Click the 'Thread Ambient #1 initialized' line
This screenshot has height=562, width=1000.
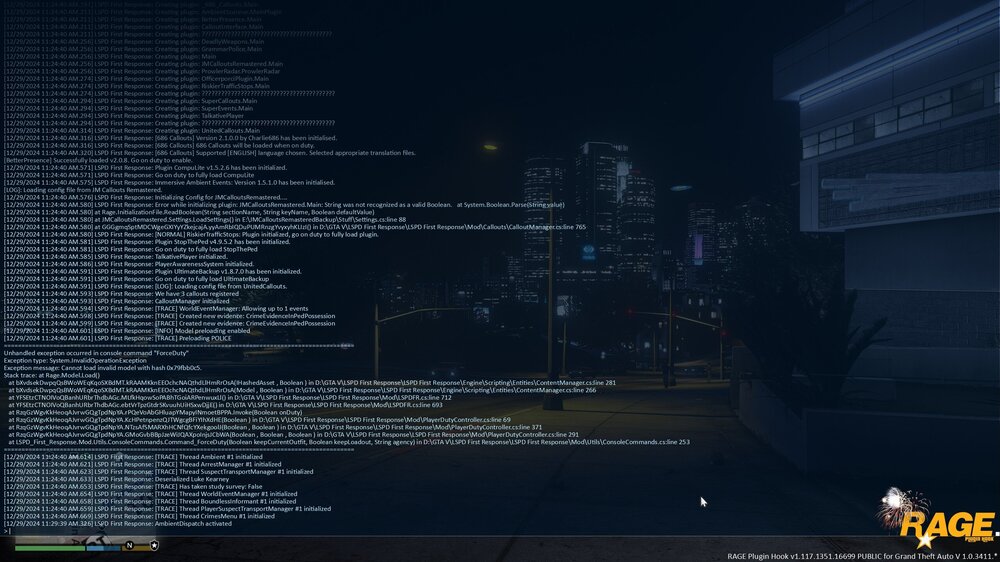coord(133,457)
